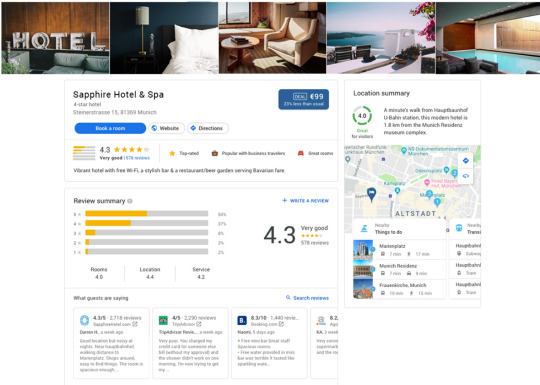Image resolution: width=540 pixels, height=385 pixels.
Task: Click the Rooms 4.0 score
Action: pos(99,273)
